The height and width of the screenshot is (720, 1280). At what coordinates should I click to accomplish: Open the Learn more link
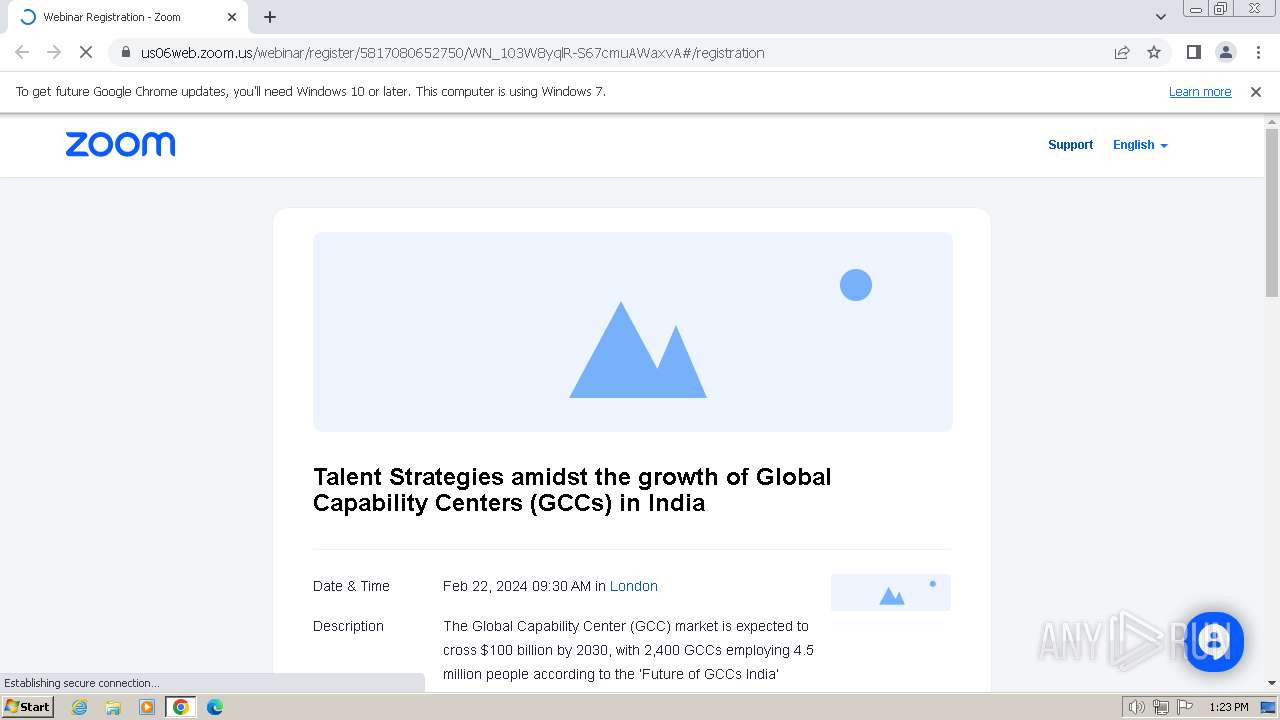pyautogui.click(x=1200, y=92)
